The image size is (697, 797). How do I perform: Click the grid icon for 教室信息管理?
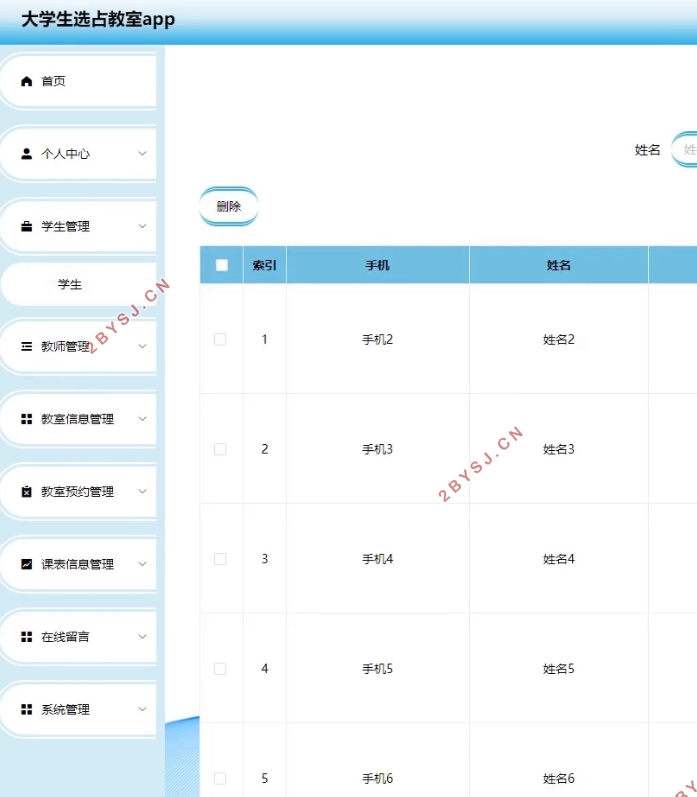point(26,419)
